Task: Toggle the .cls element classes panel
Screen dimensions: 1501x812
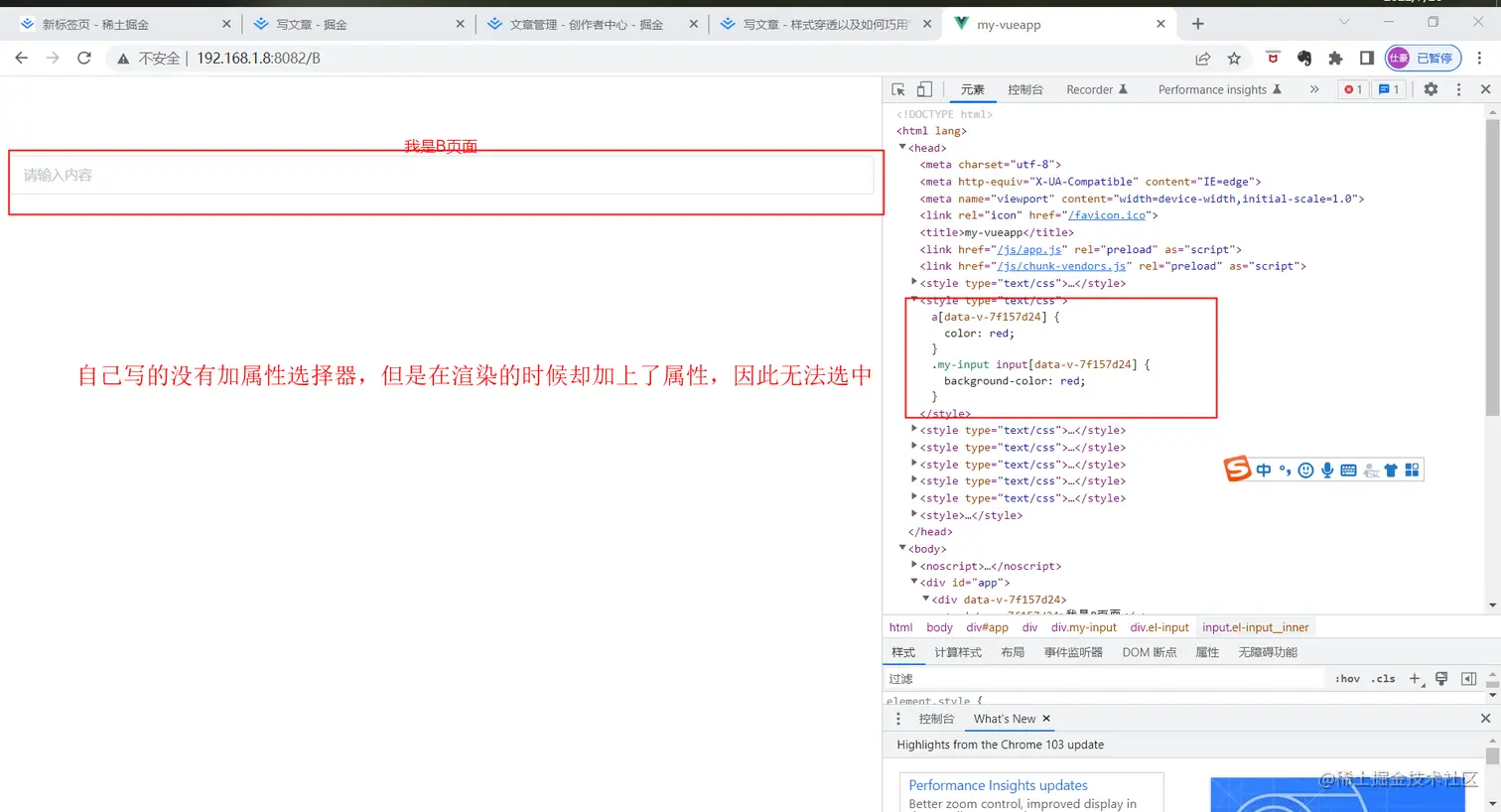Action: (x=1383, y=679)
